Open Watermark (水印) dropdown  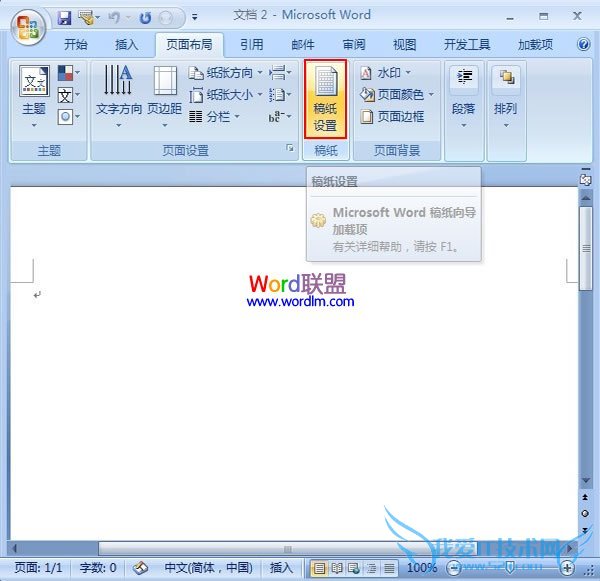(386, 72)
